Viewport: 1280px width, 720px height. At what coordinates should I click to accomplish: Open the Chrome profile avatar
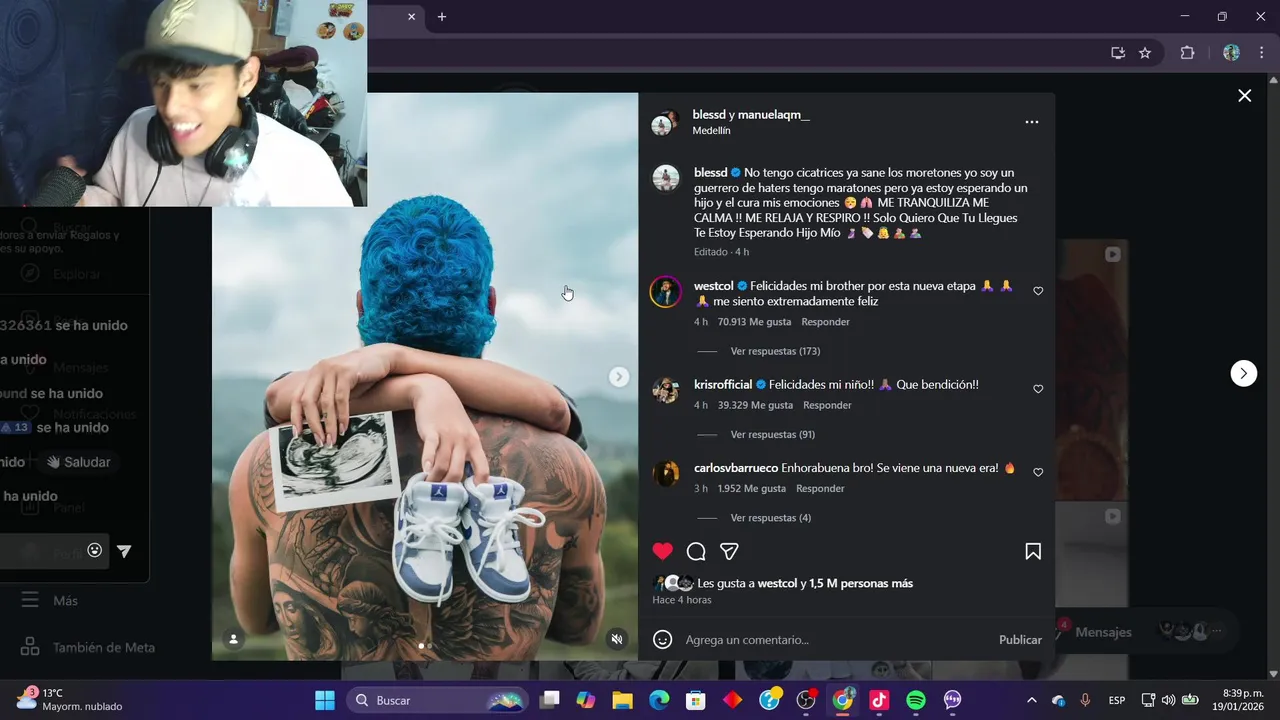[1231, 53]
